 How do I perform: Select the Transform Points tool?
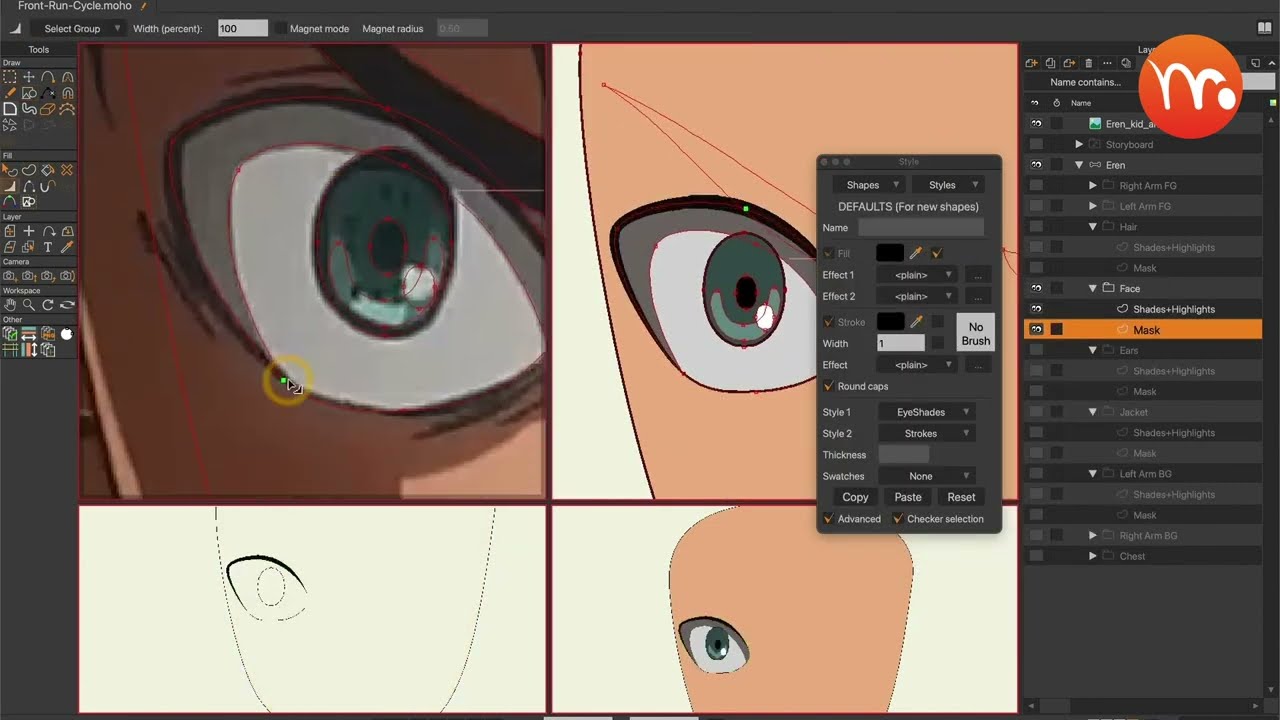pos(29,76)
